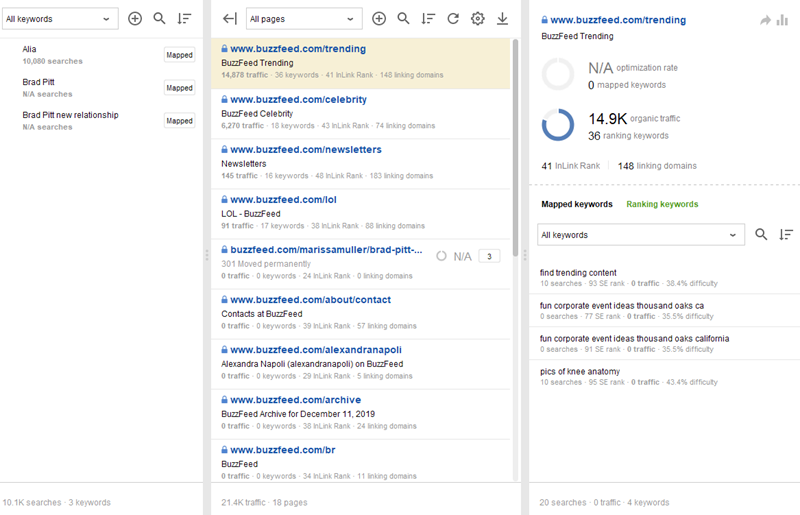Switch to the Ranking keywords tab

pos(662,204)
